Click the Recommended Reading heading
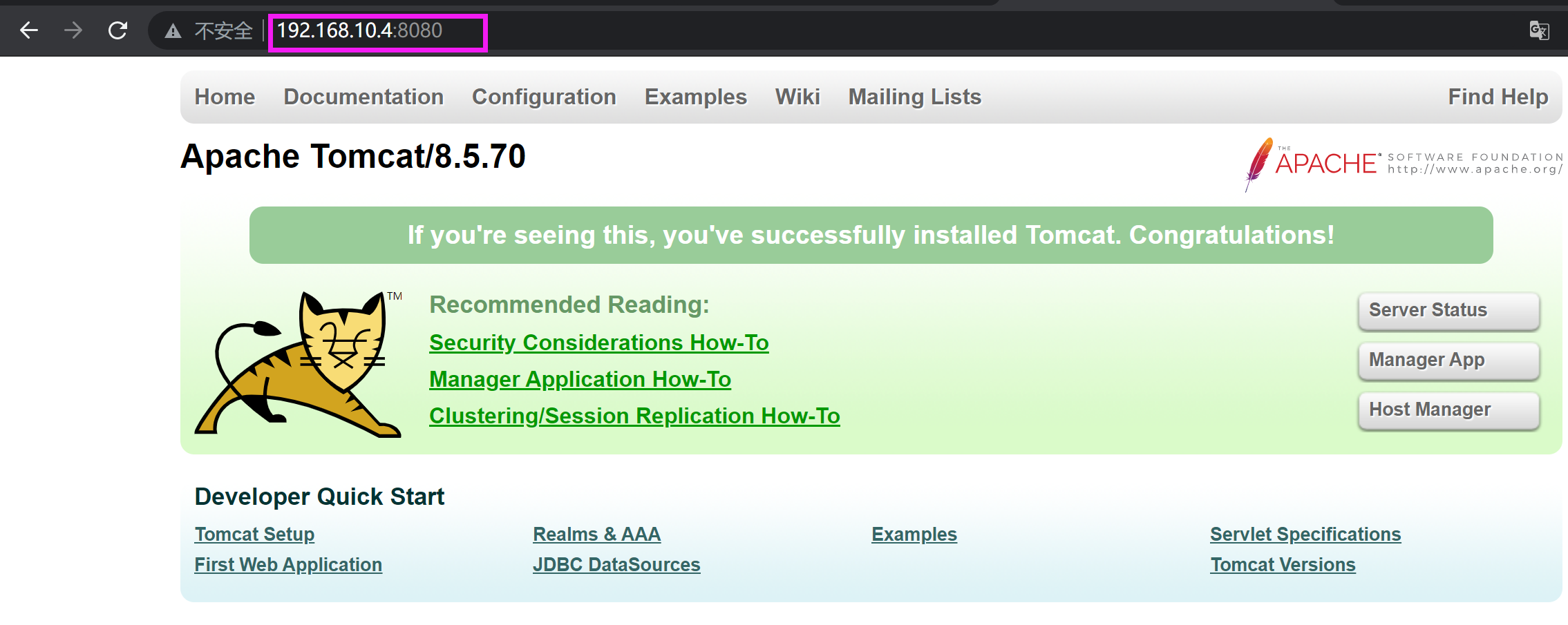Image resolution: width=1568 pixels, height=625 pixels. pyautogui.click(x=569, y=305)
